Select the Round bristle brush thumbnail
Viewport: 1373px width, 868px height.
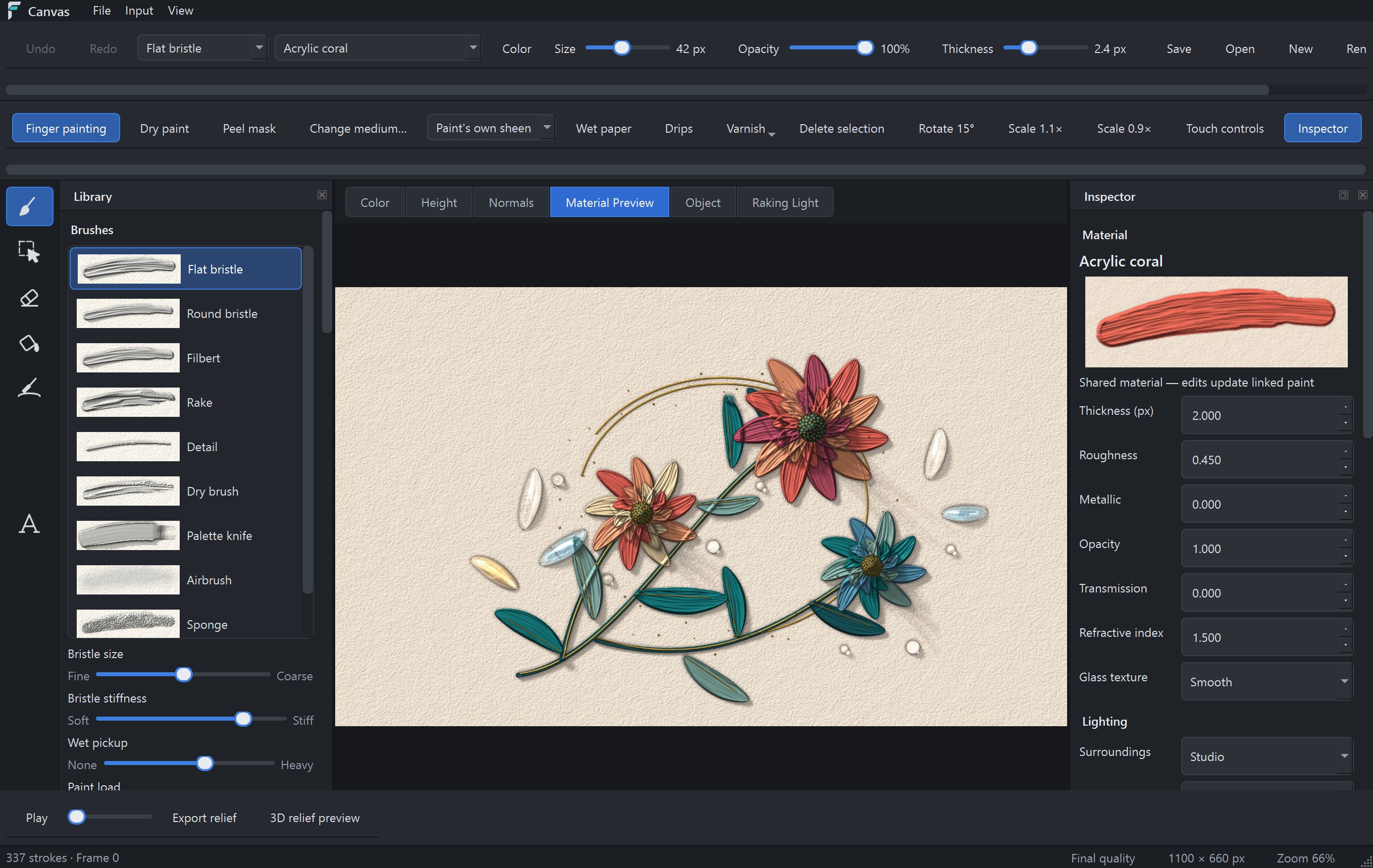click(x=128, y=313)
